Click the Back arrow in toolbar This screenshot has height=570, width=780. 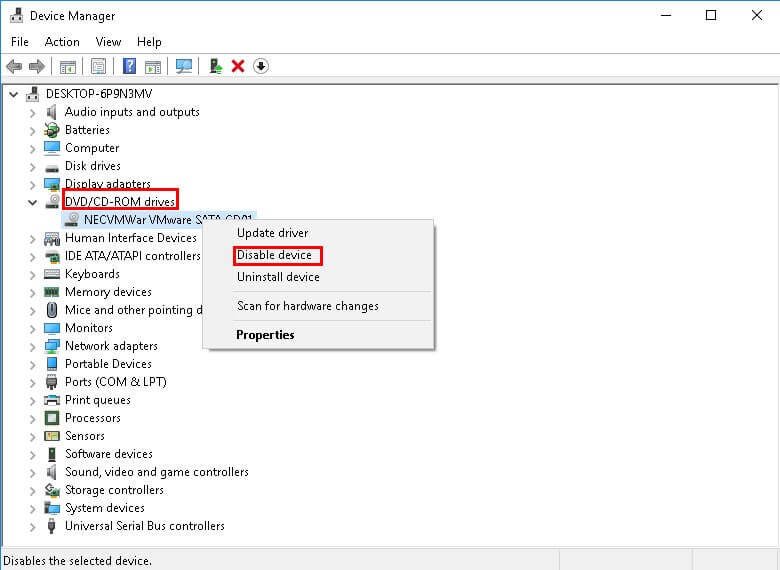(x=14, y=66)
